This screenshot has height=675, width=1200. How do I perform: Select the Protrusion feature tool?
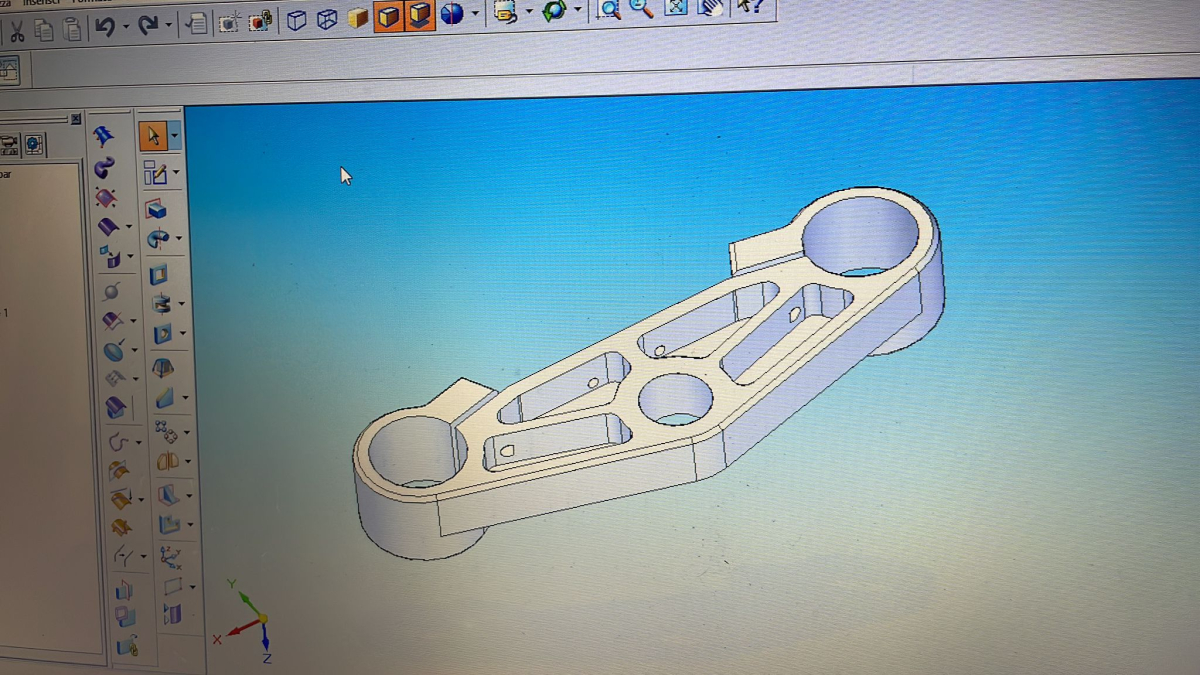[155, 208]
